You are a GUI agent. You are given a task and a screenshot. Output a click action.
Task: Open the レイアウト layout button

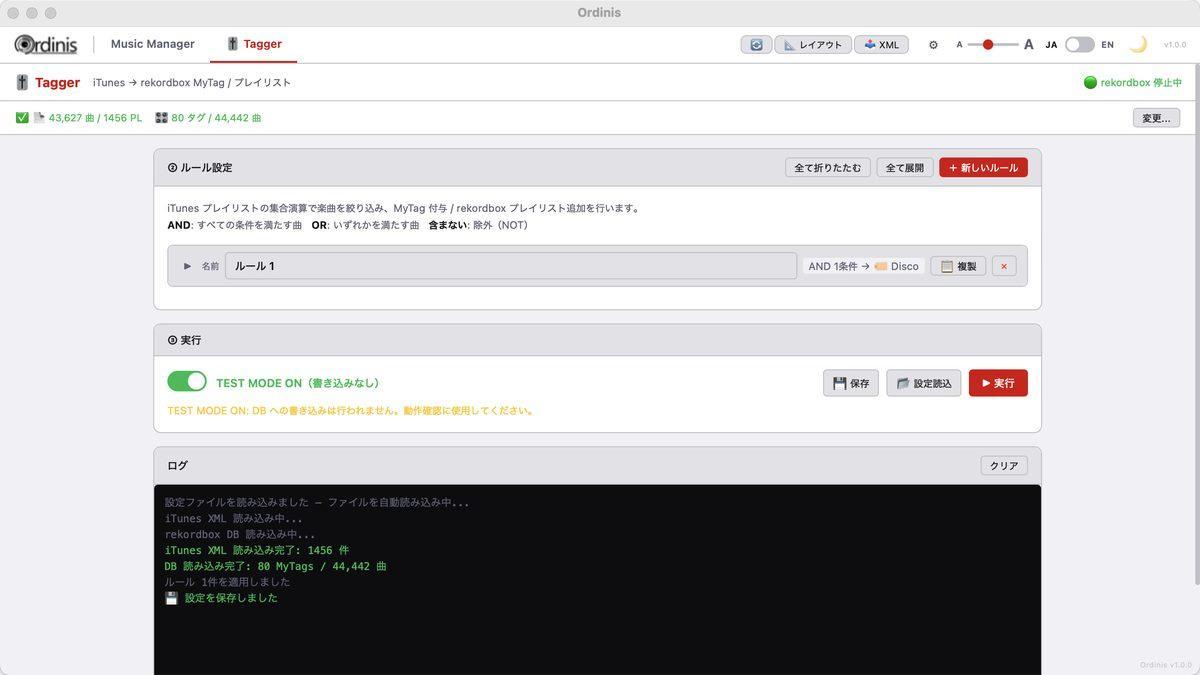pos(813,45)
